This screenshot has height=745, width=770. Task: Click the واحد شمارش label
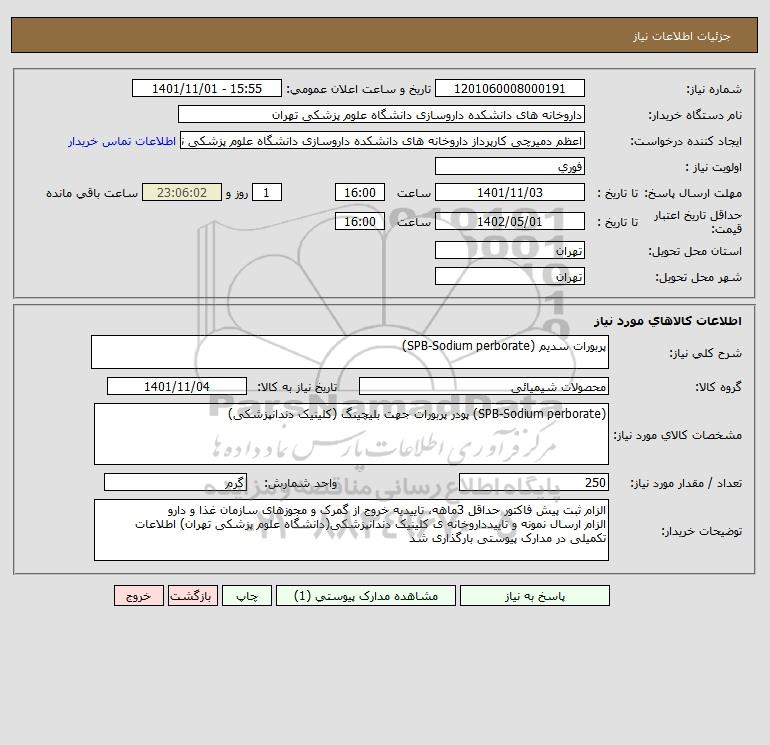[x=301, y=483]
